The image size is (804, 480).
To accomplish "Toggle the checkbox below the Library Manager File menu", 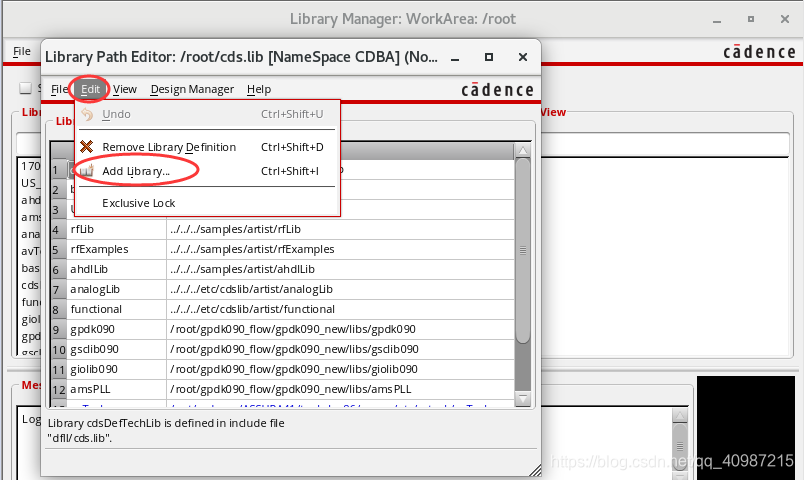I will coord(26,88).
